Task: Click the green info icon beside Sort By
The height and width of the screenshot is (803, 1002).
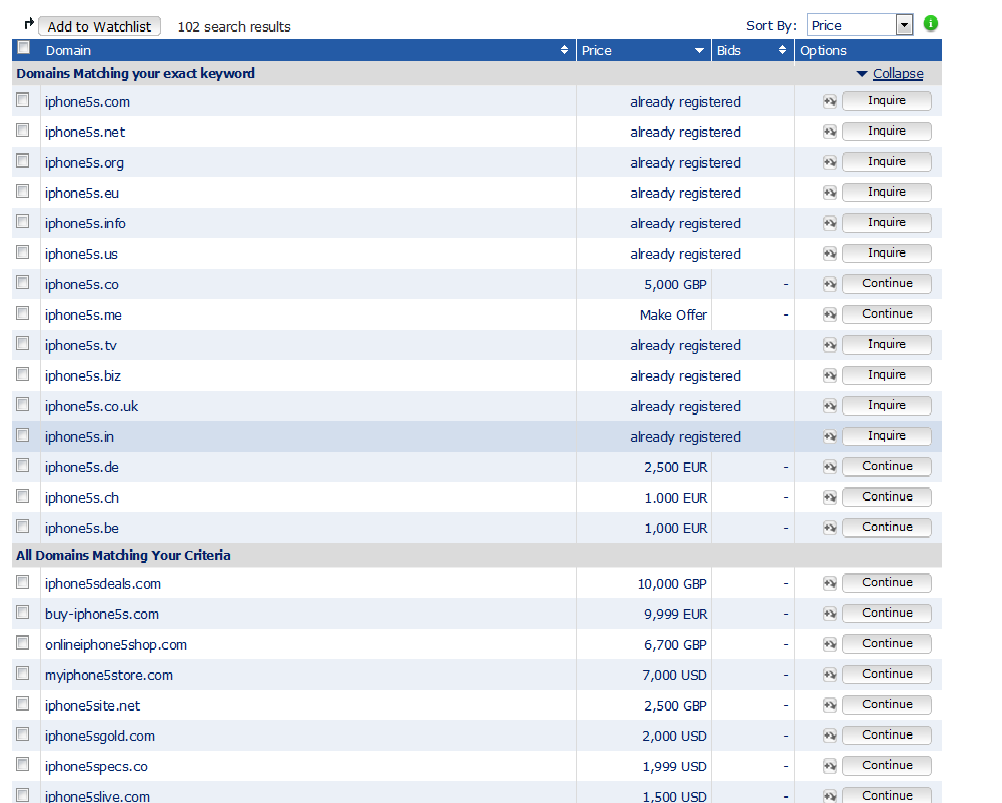Action: coord(931,24)
